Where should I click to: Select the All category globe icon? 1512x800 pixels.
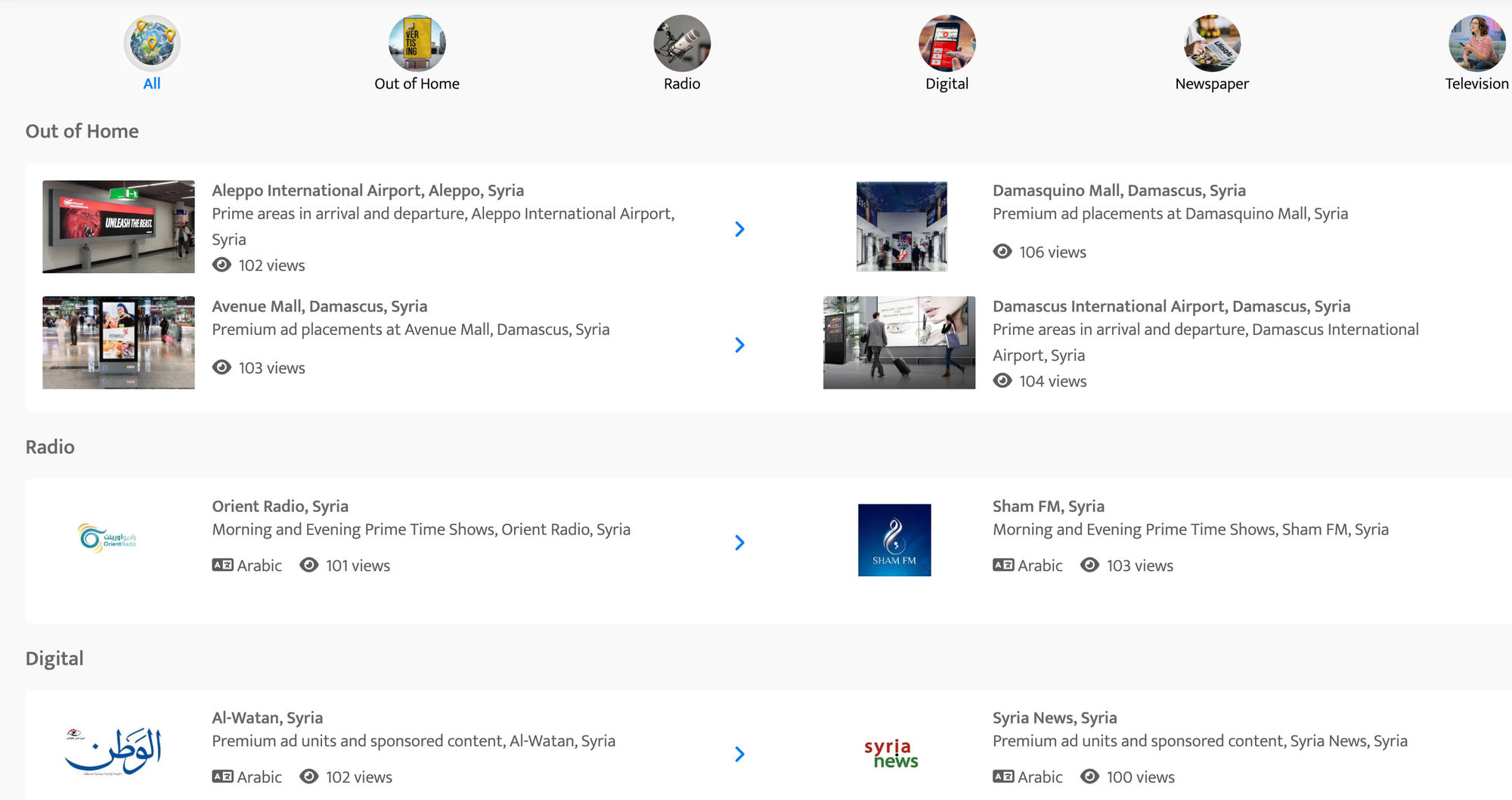pyautogui.click(x=152, y=43)
